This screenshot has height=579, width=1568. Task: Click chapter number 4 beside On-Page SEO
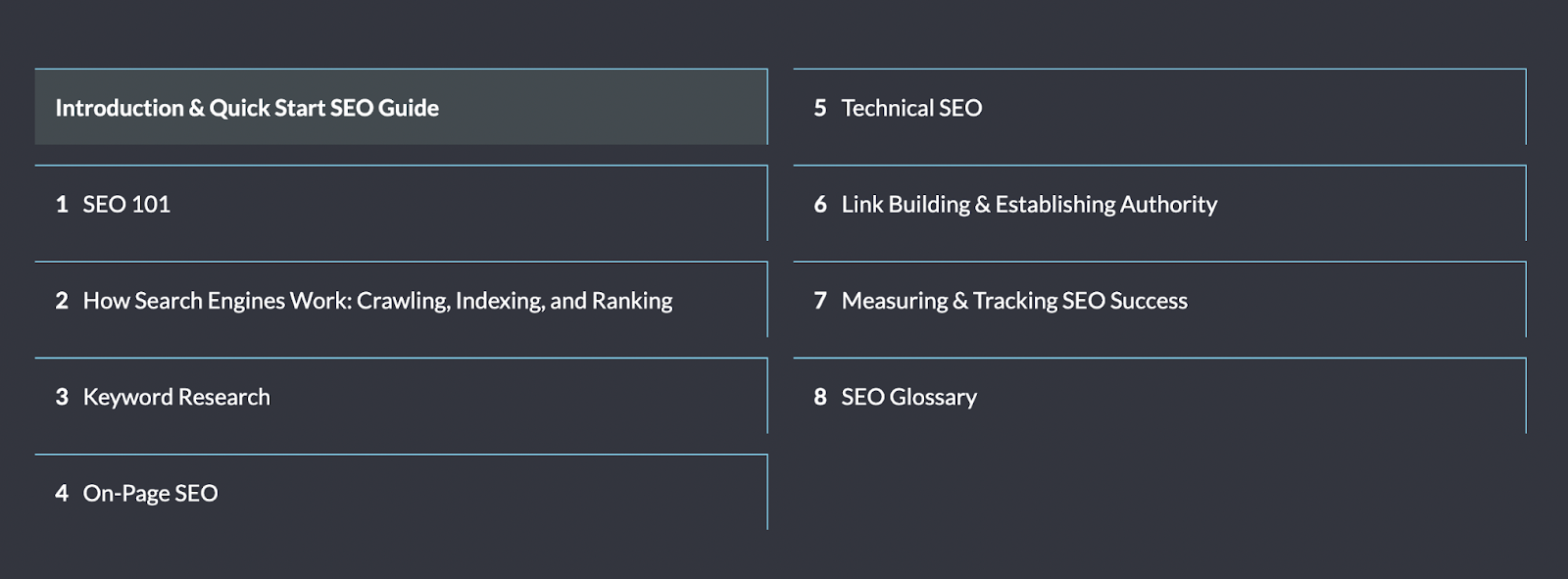[62, 493]
